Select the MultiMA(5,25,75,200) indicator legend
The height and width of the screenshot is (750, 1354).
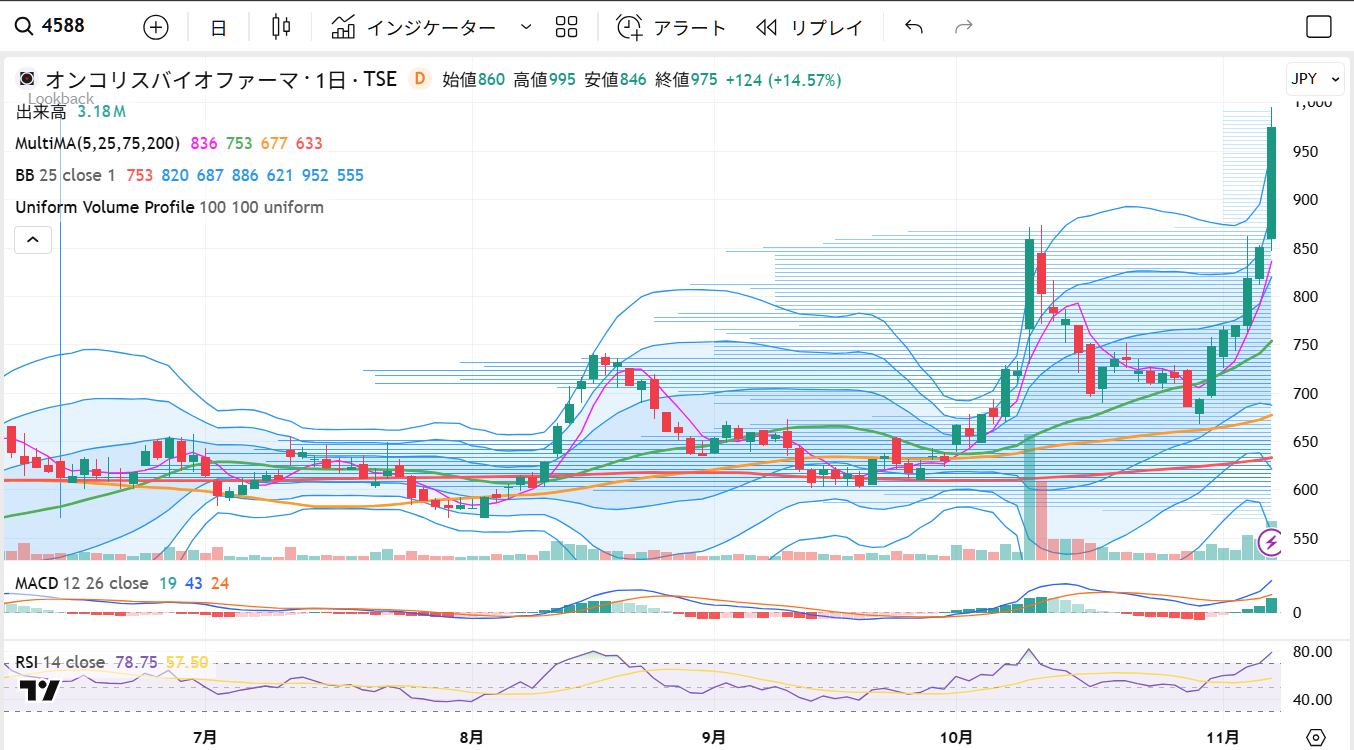[98, 144]
